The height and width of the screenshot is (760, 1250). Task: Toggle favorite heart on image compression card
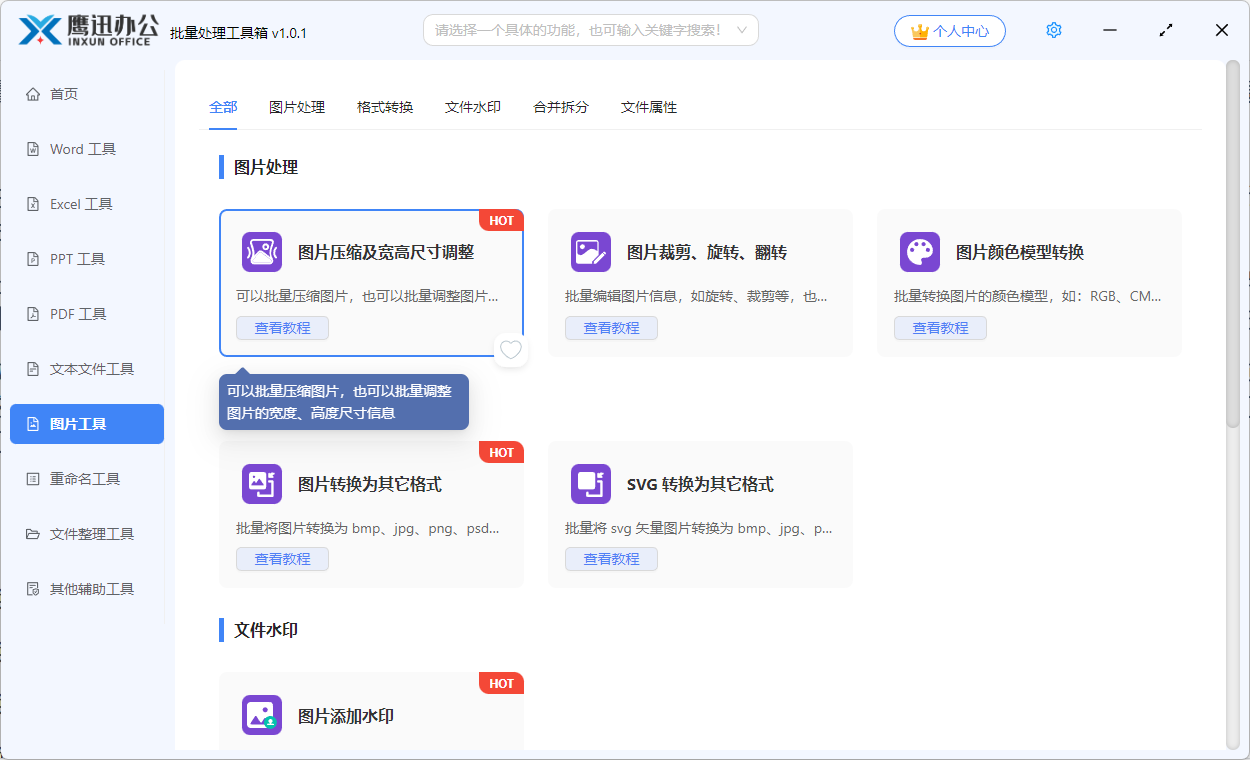[511, 350]
